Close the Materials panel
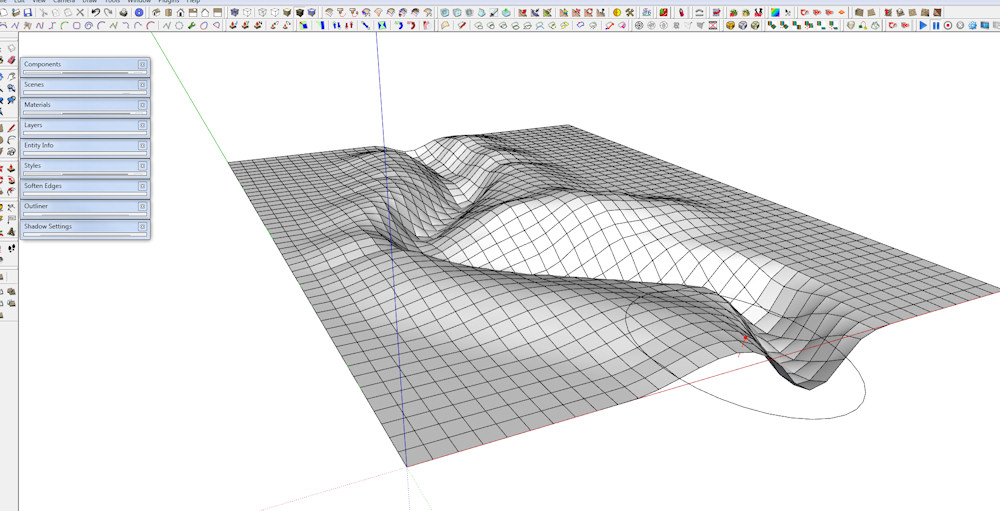The width and height of the screenshot is (1000, 511). point(142,105)
